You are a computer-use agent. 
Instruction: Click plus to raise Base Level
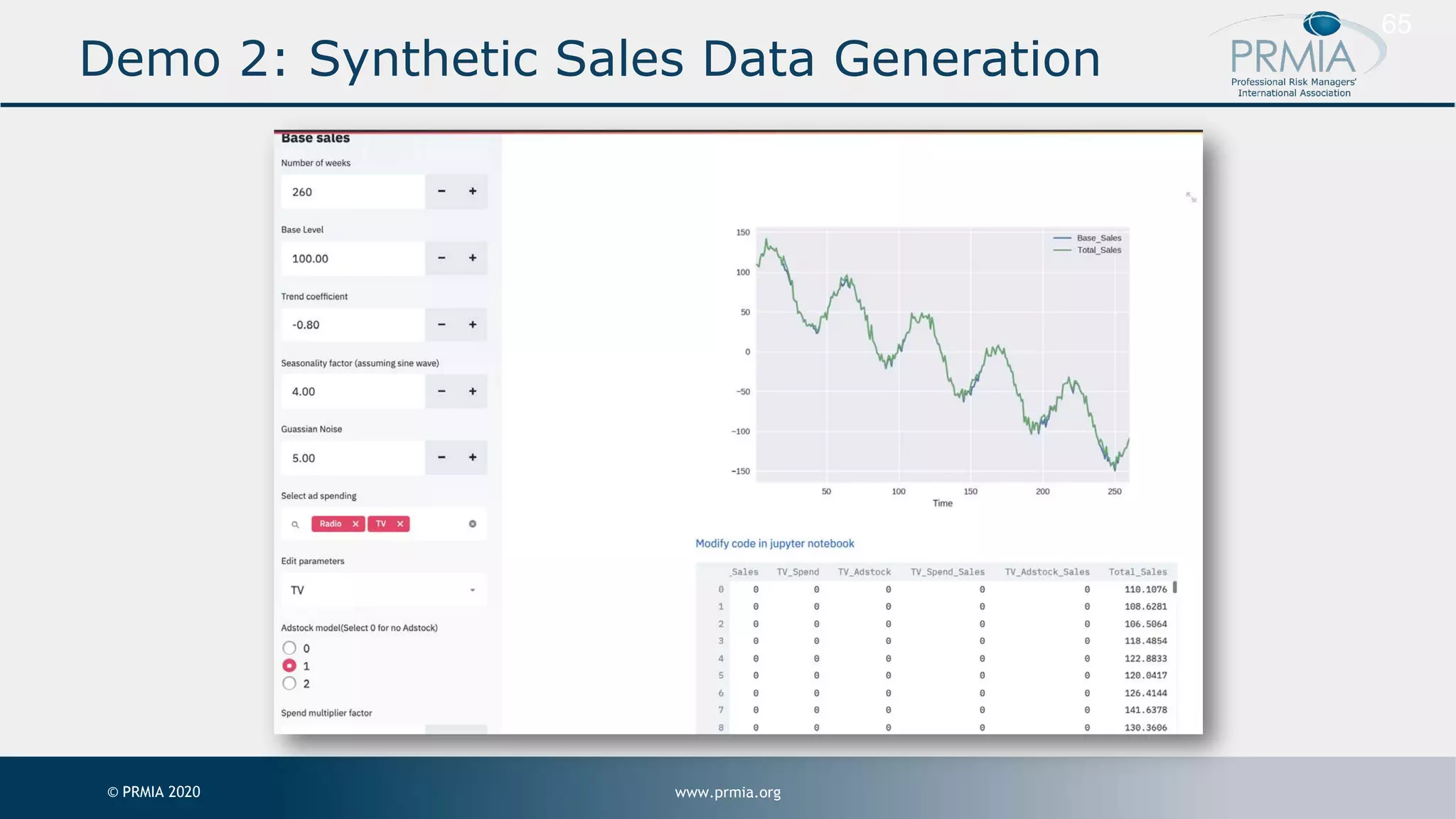click(x=472, y=258)
